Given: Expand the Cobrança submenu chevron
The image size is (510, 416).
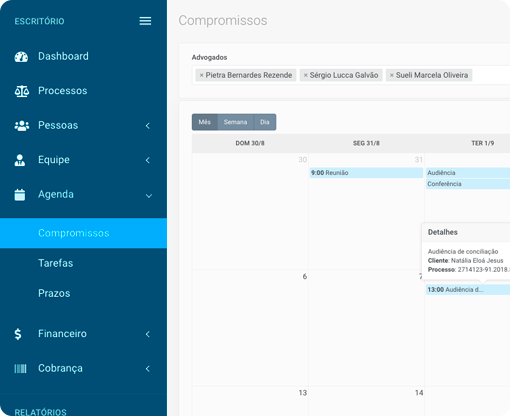Looking at the screenshot, I should coord(148,369).
